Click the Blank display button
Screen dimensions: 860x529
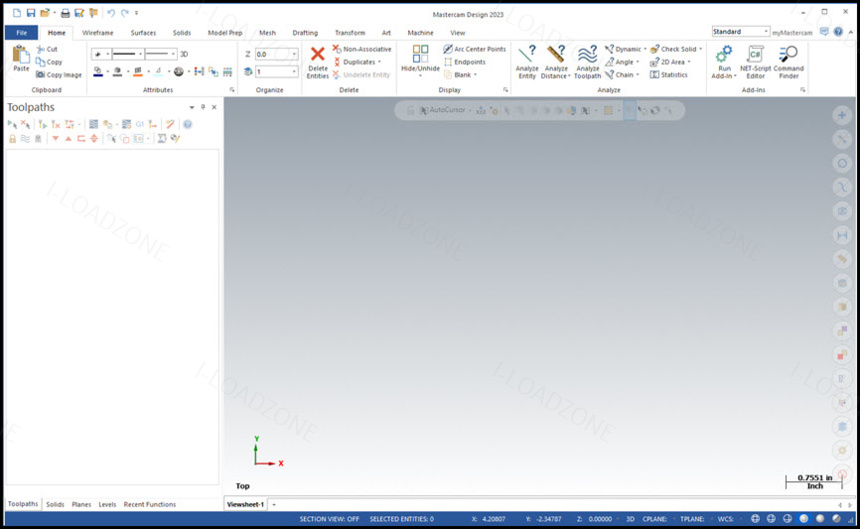click(460, 75)
